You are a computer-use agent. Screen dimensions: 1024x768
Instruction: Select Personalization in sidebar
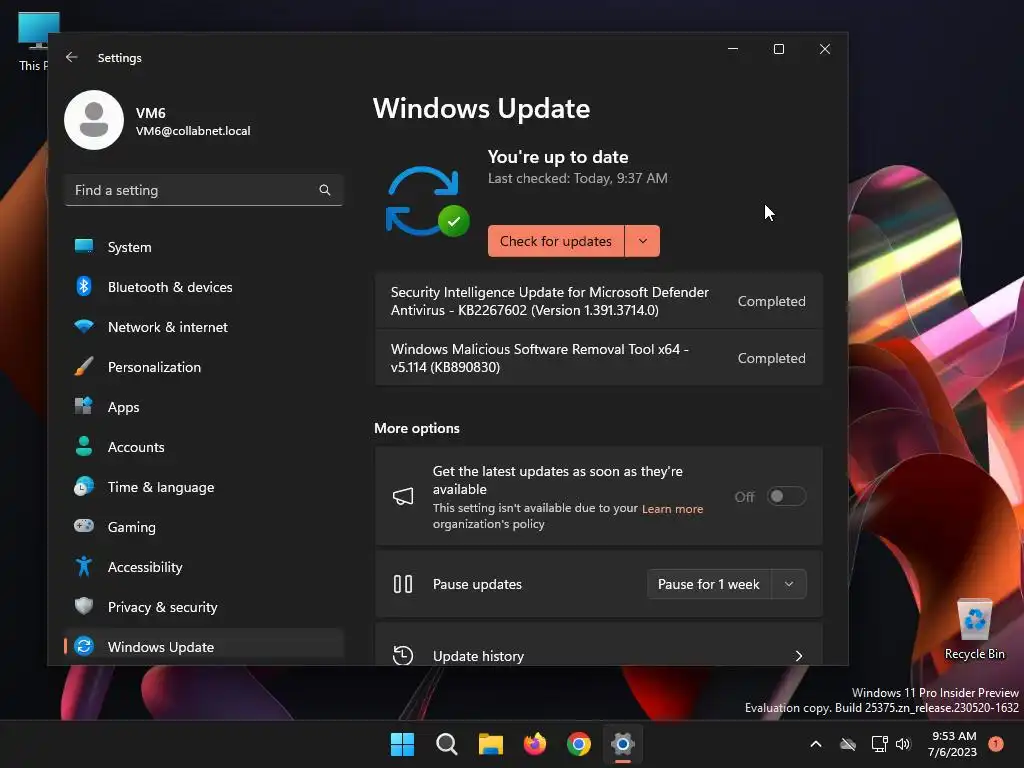point(204,367)
